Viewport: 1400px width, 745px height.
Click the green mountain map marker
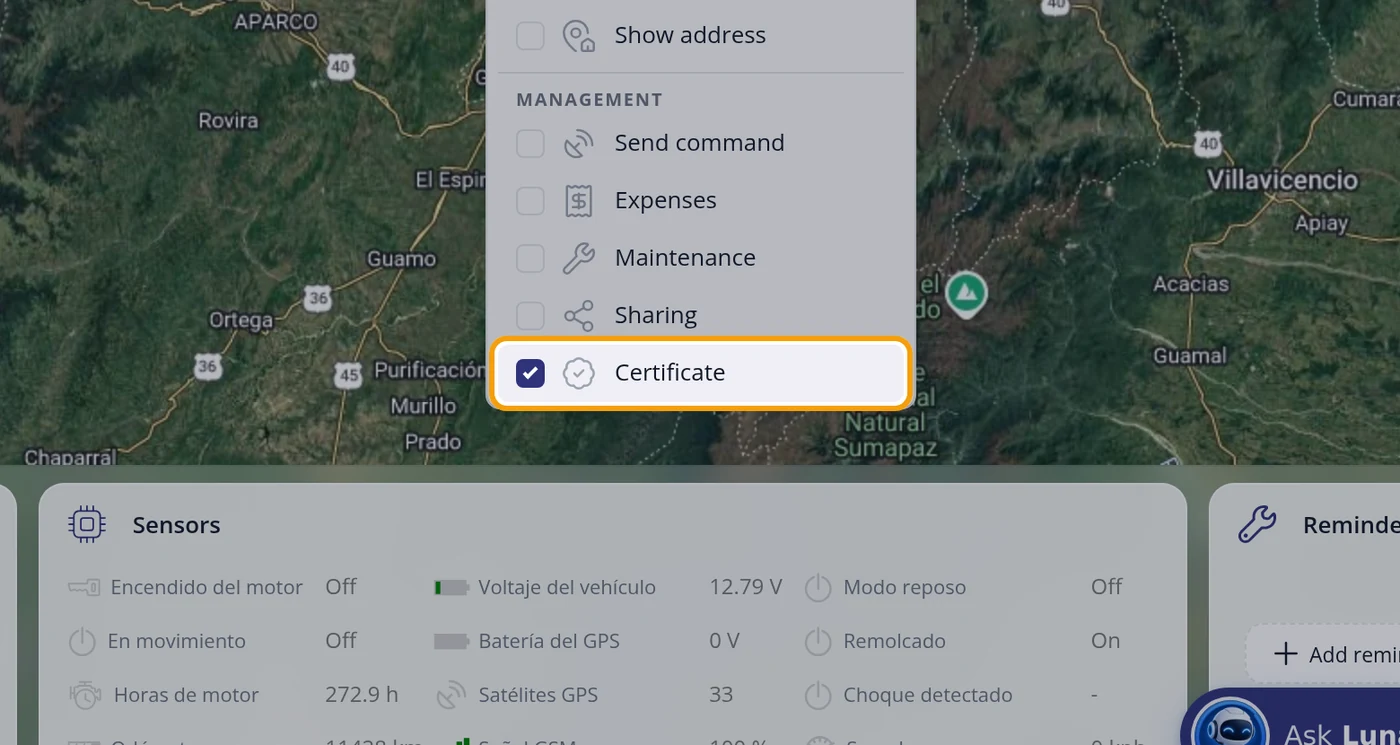[x=965, y=294]
